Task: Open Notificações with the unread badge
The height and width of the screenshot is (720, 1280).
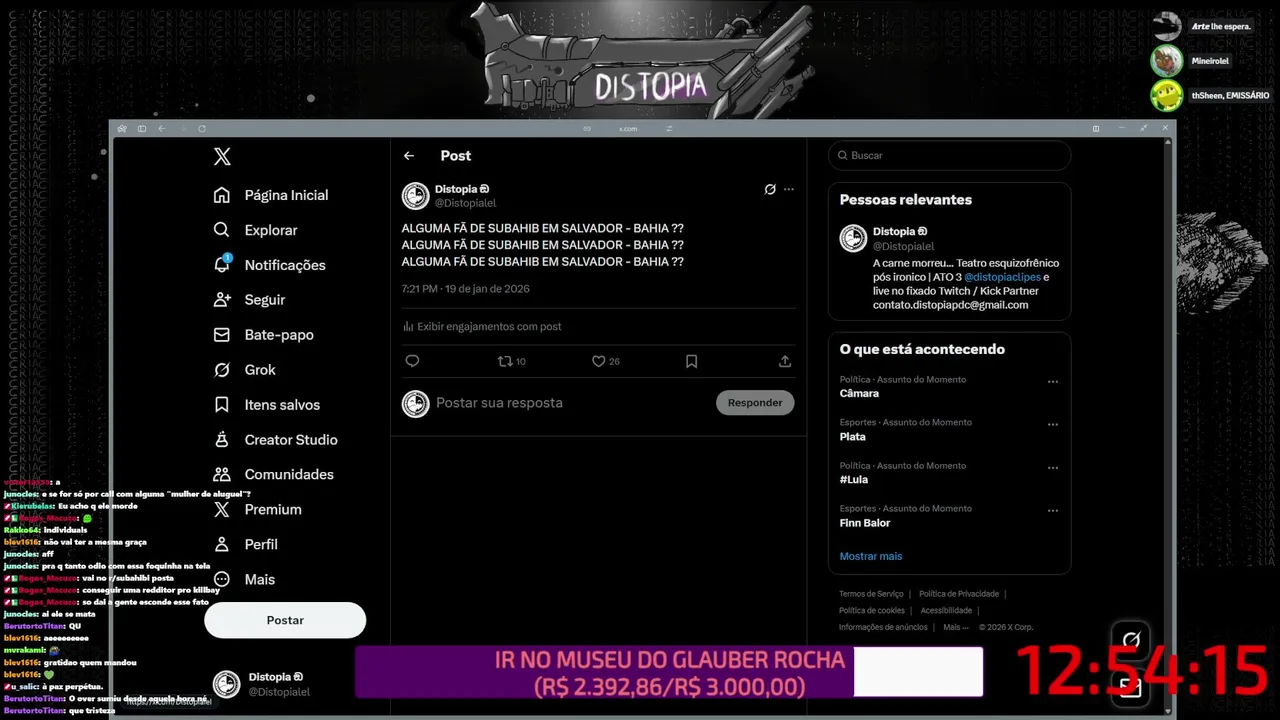Action: pos(270,265)
